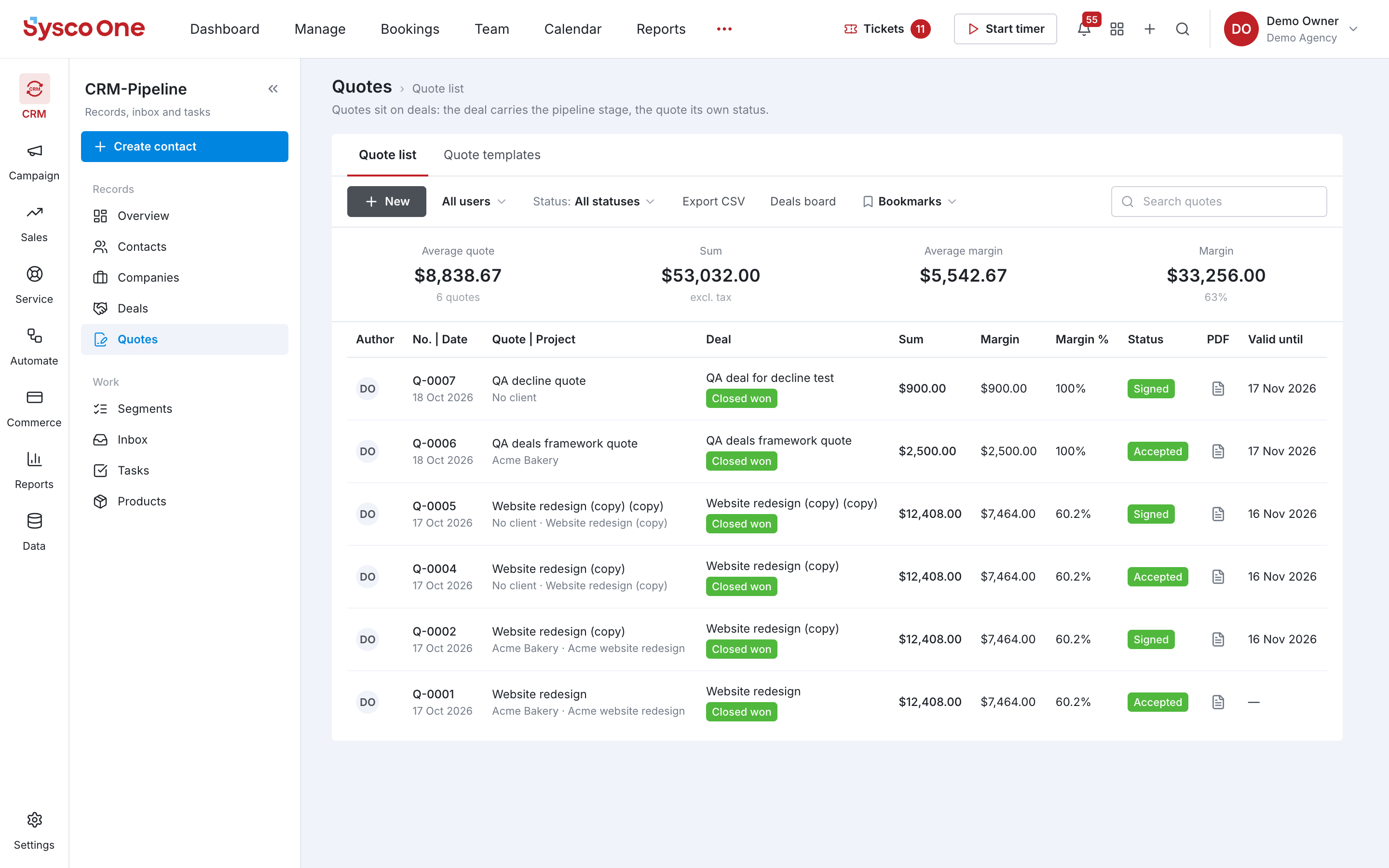This screenshot has width=1389, height=868.
Task: Open the Deals board link
Action: coord(803,202)
